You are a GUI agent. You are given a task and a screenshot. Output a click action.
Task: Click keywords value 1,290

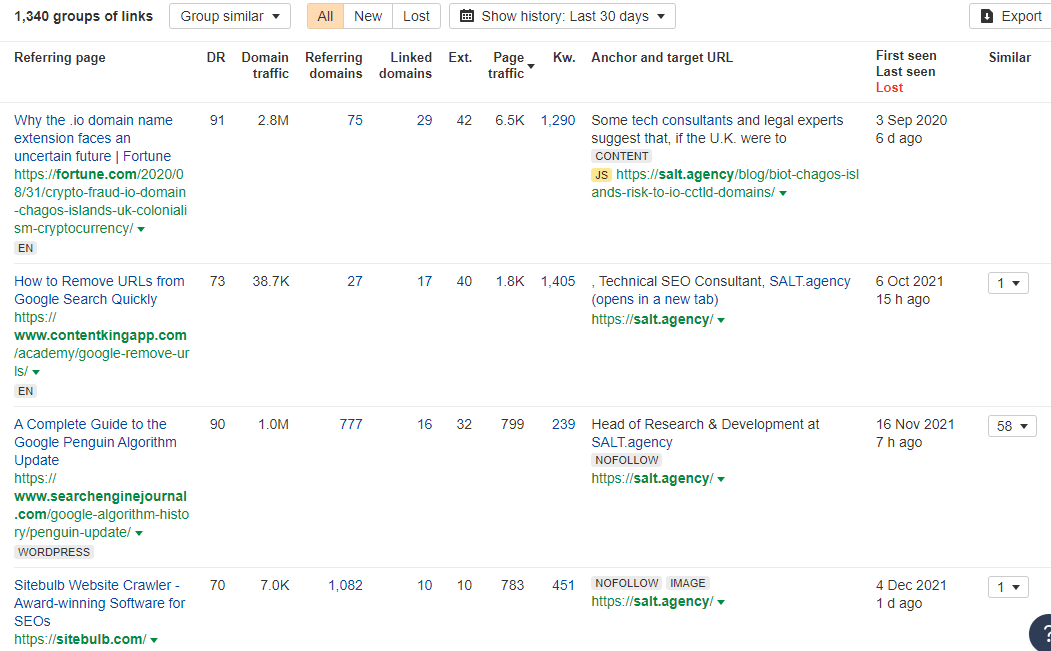[x=558, y=121]
